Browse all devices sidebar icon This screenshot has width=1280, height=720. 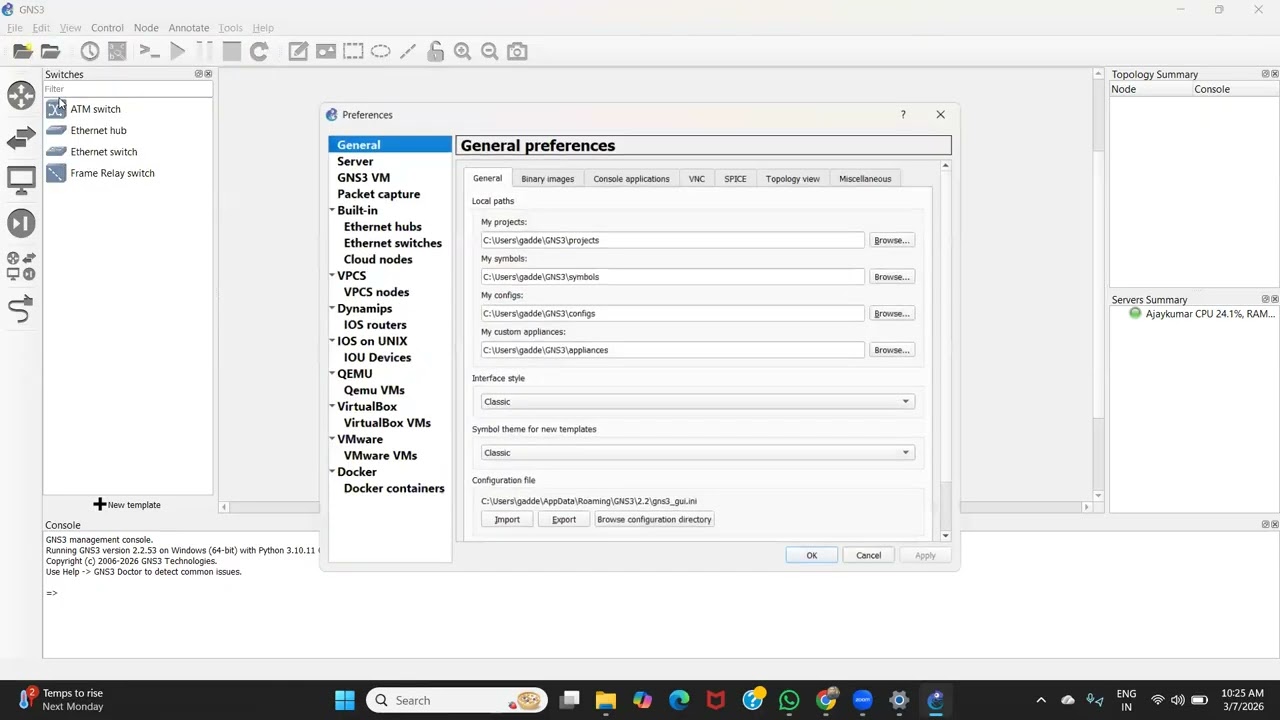pyautogui.click(x=21, y=266)
